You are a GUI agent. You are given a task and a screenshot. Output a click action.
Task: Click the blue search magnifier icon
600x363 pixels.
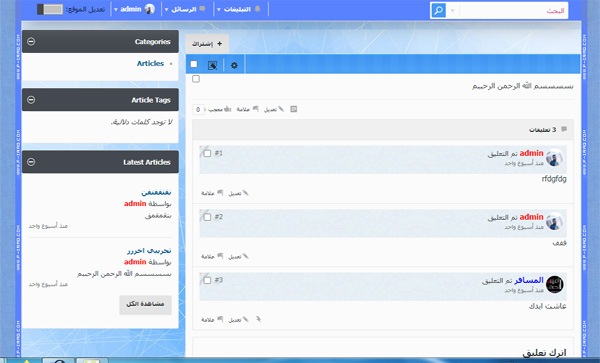pos(439,10)
